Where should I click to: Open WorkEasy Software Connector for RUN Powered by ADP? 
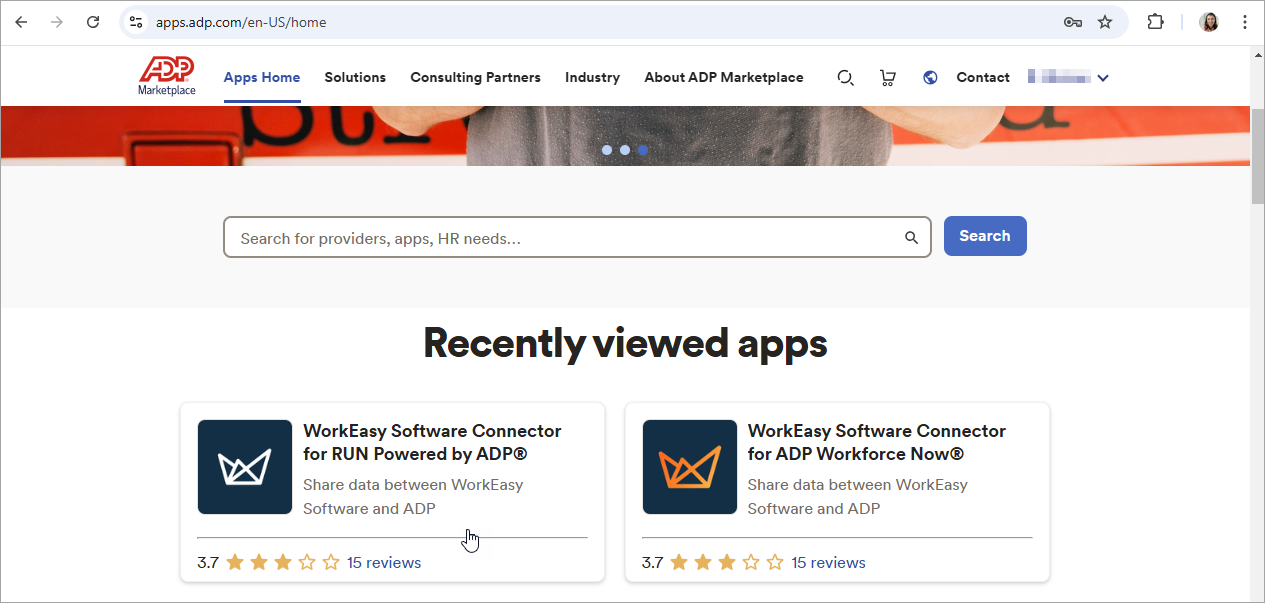tap(433, 443)
